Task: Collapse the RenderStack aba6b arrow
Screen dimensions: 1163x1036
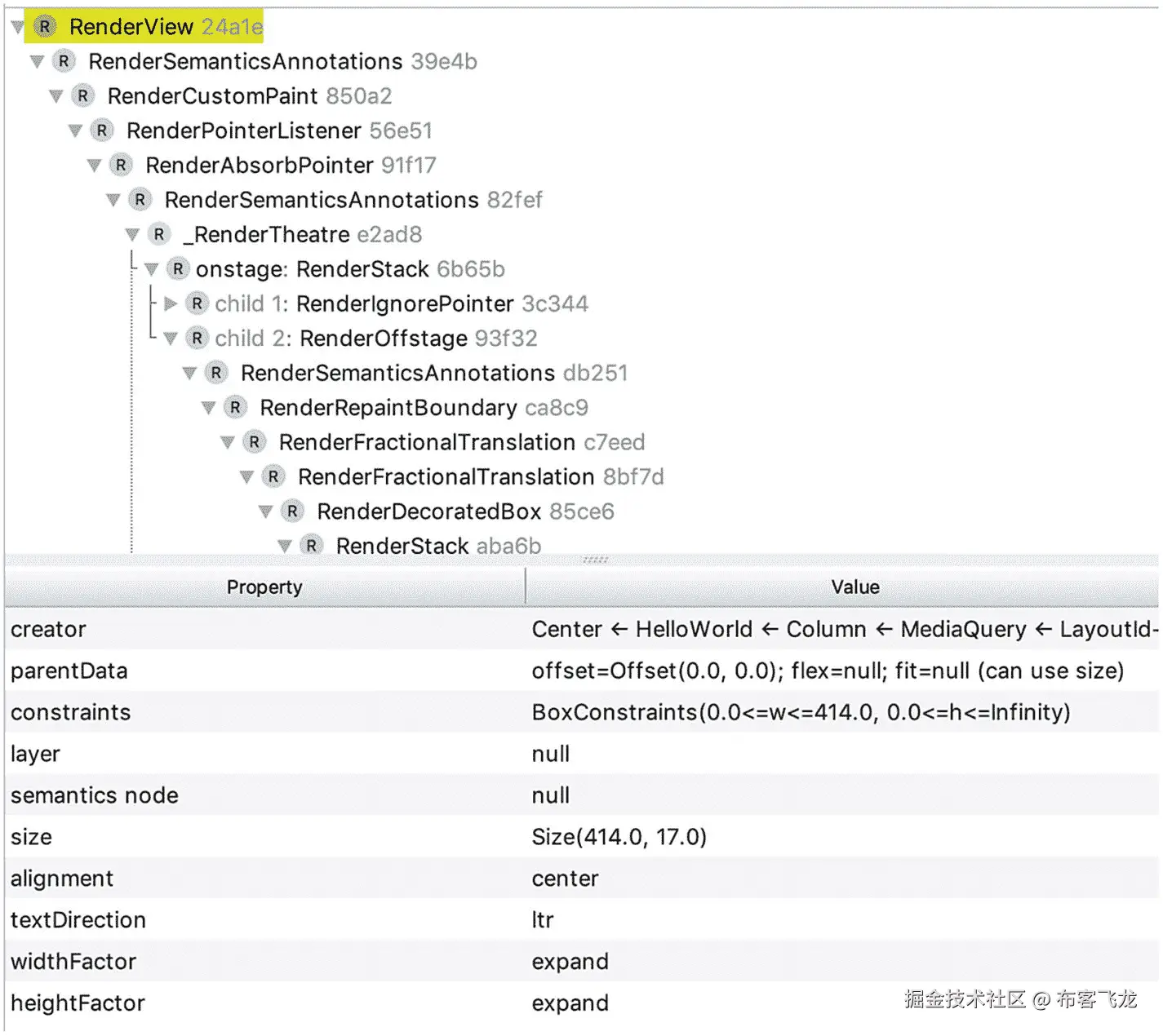Action: click(285, 547)
